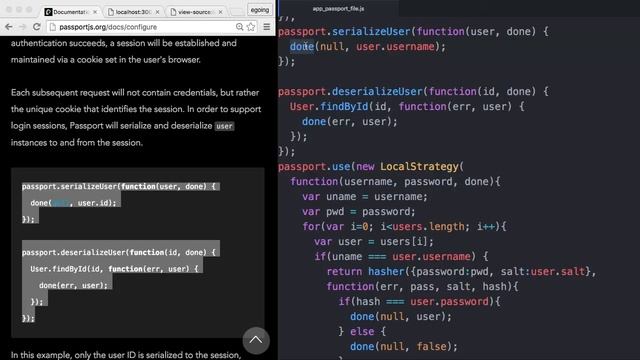Click 'var pwd = password;' line in editor
Image resolution: width=640 pixels, height=360 pixels.
pos(359,211)
